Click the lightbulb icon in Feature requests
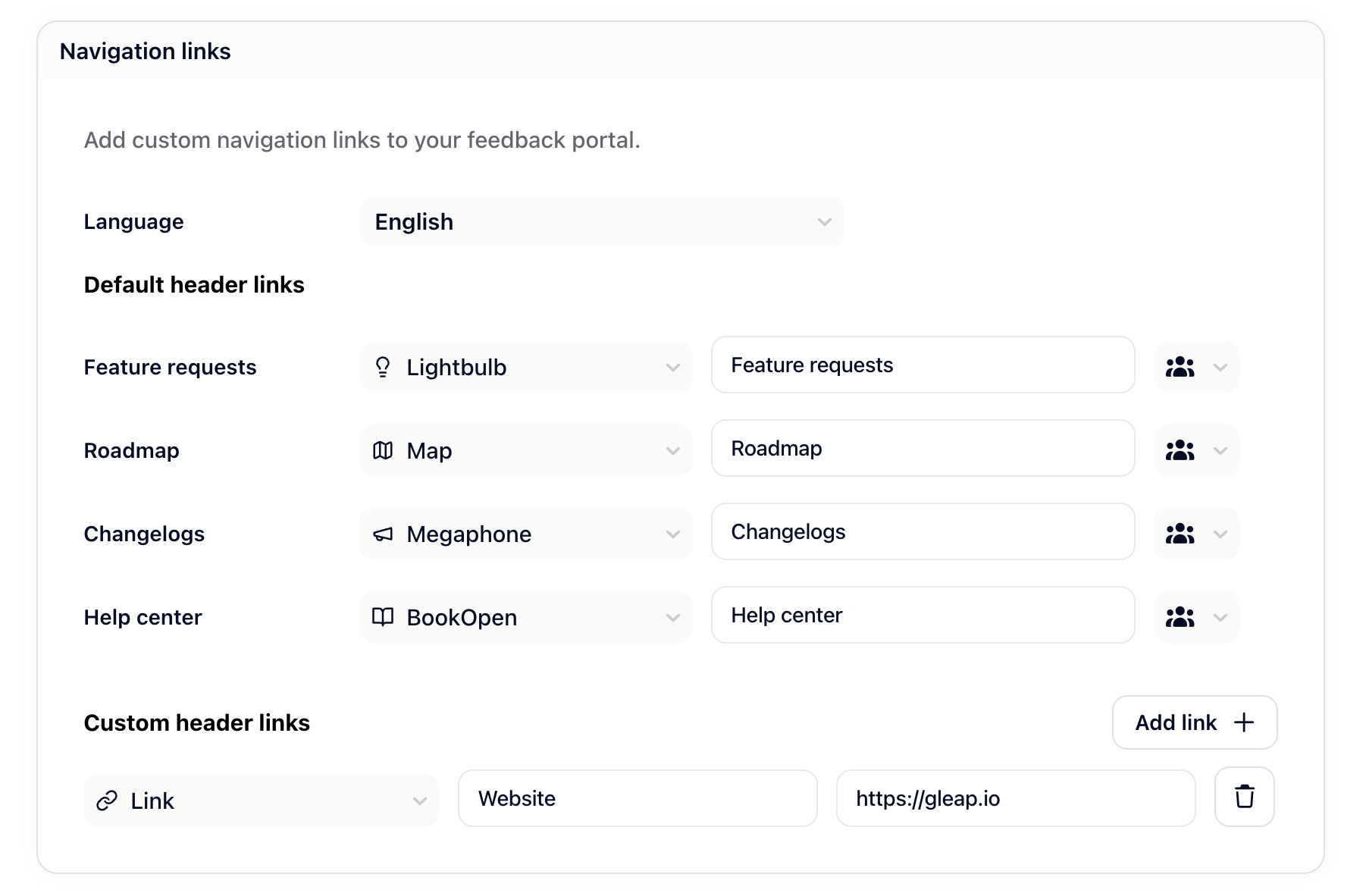The width and height of the screenshot is (1366, 896). click(x=383, y=368)
